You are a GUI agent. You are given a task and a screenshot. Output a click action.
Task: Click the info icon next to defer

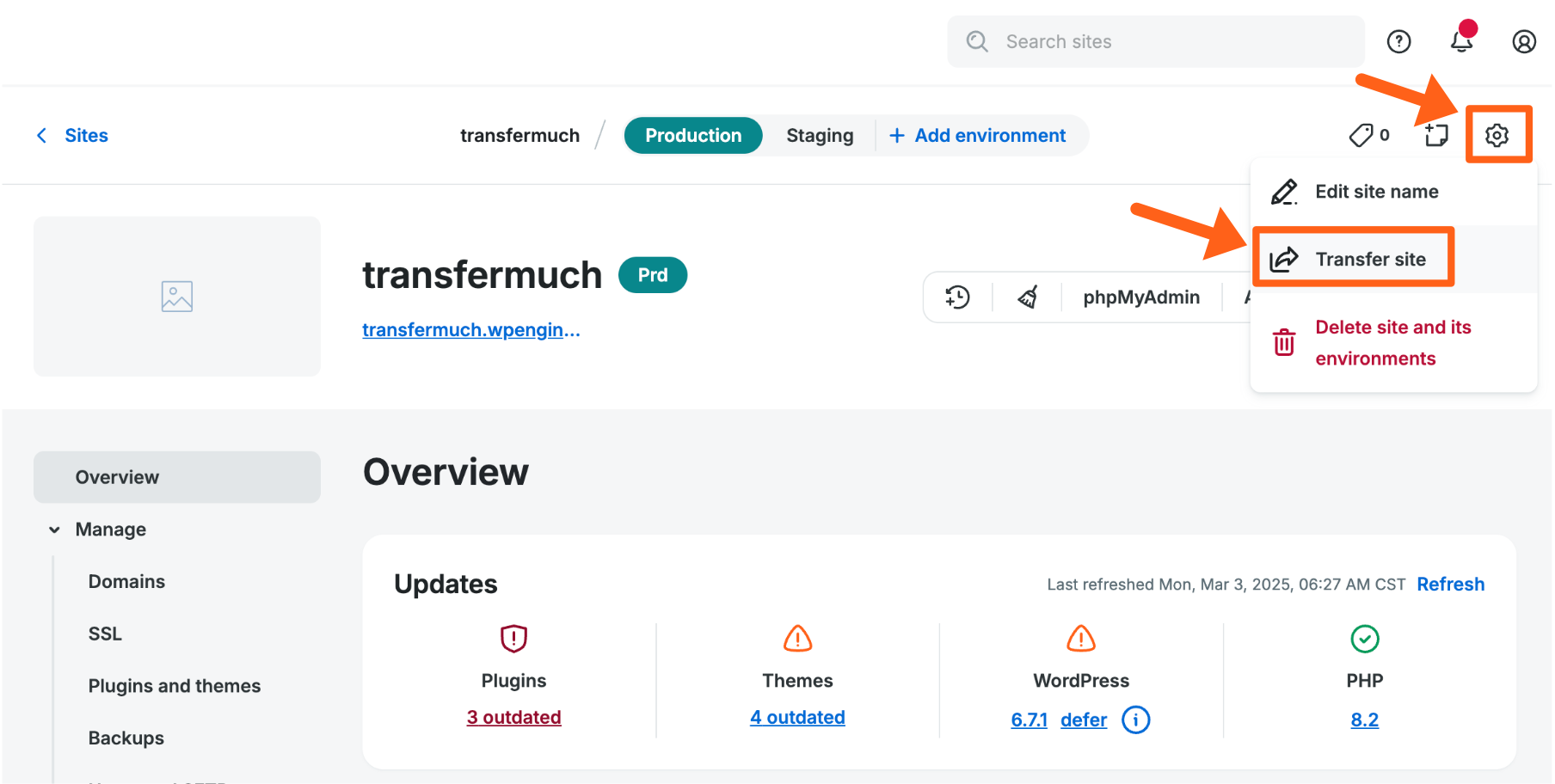click(x=1135, y=720)
